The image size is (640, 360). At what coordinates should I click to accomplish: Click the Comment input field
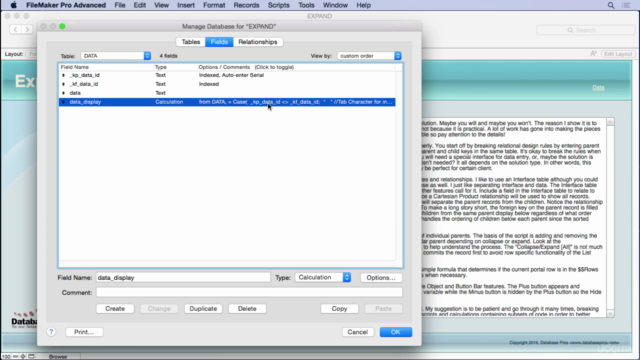[x=249, y=292]
